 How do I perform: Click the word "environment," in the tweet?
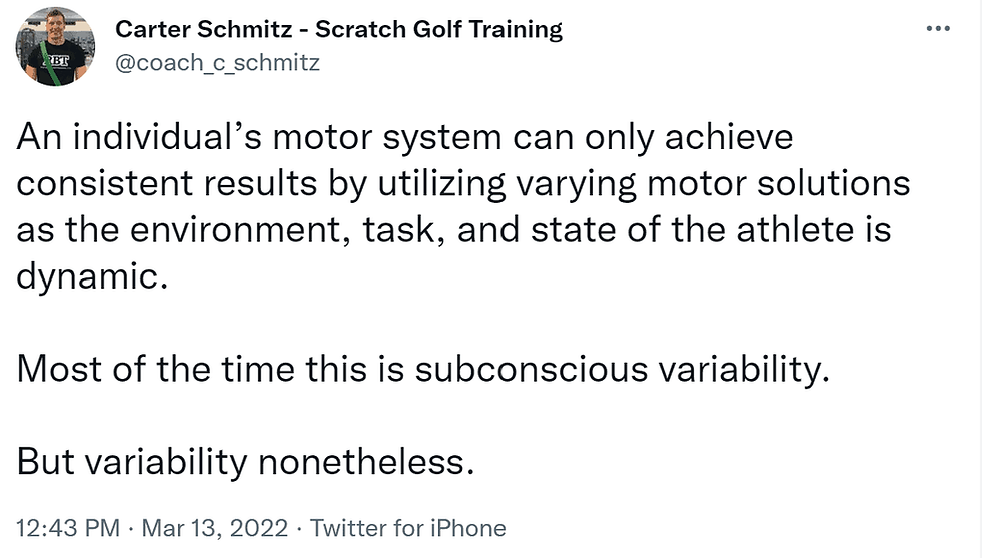(x=241, y=230)
